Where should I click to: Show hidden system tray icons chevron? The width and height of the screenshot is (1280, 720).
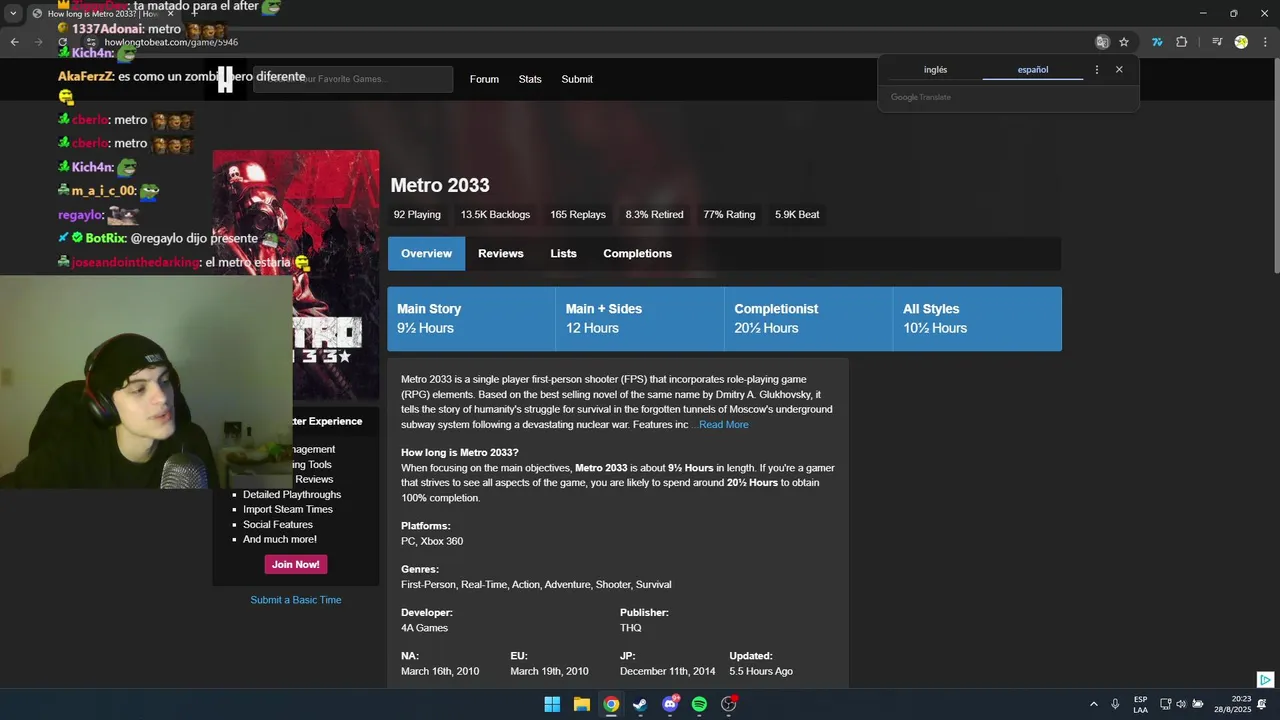click(1093, 705)
